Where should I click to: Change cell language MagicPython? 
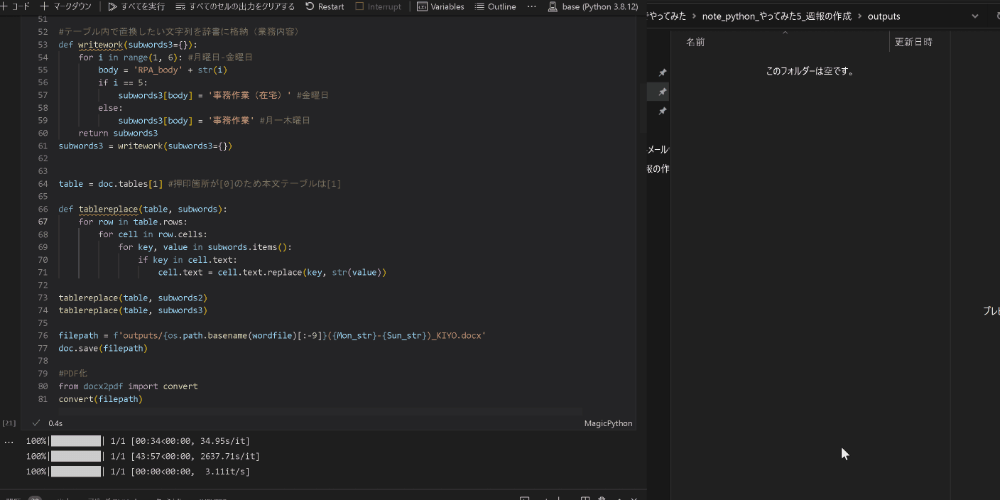tap(608, 423)
